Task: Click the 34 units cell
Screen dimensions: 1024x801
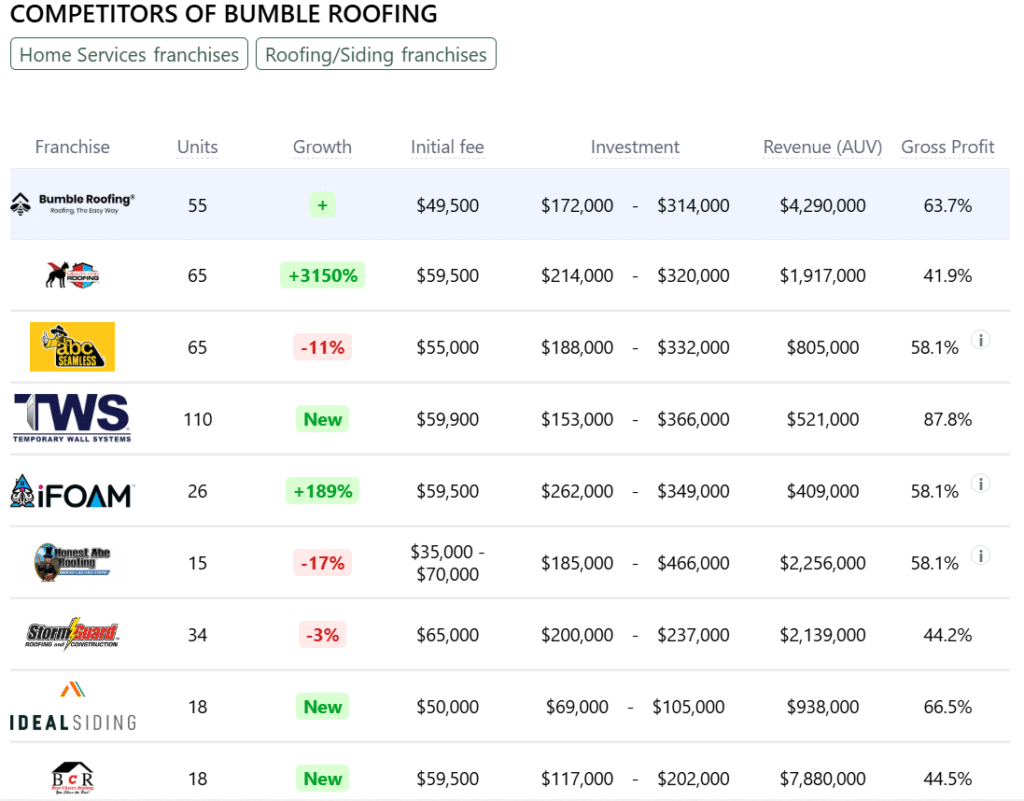Action: pos(197,635)
